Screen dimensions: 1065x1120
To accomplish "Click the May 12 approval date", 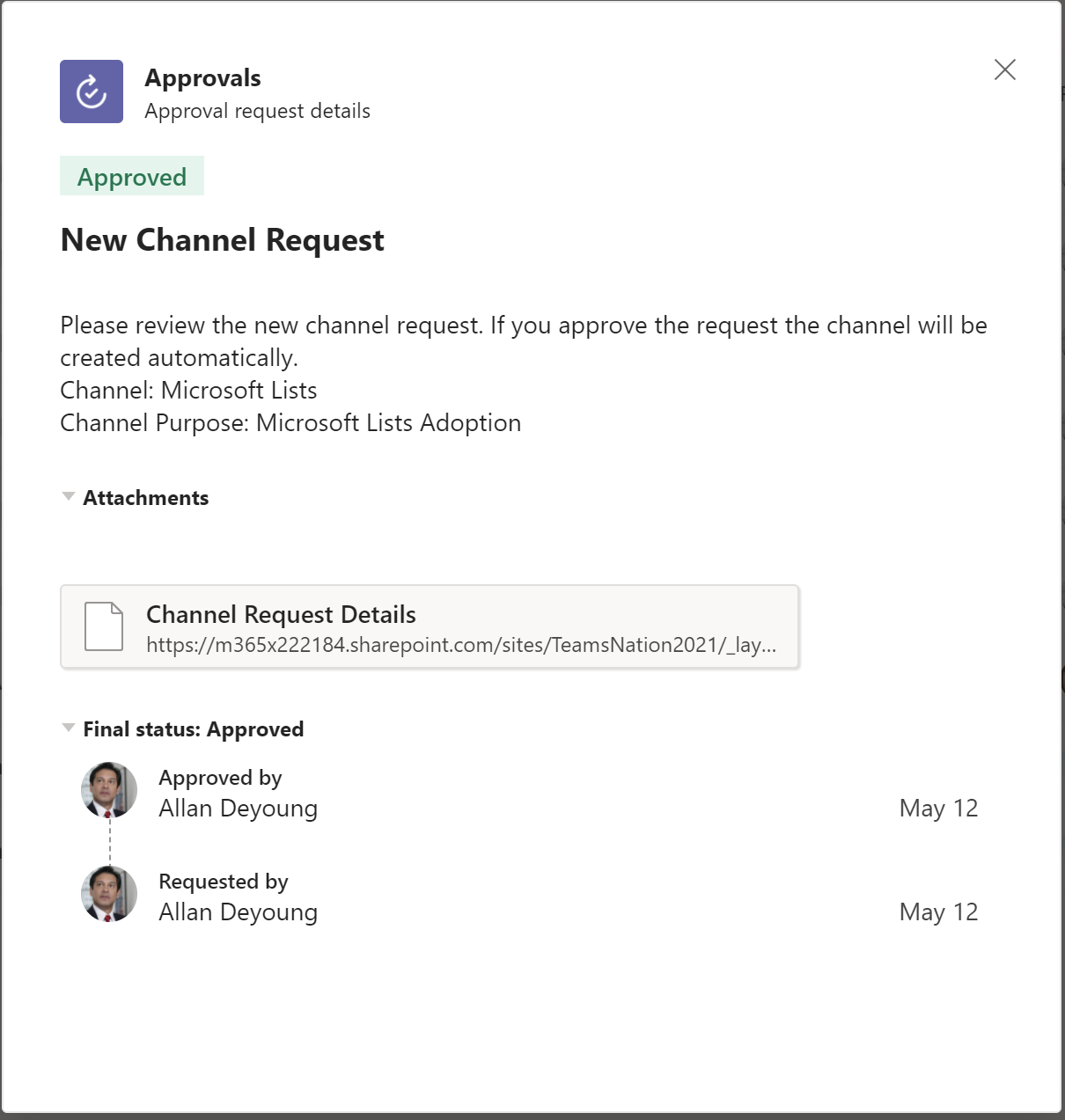I will click(x=938, y=809).
